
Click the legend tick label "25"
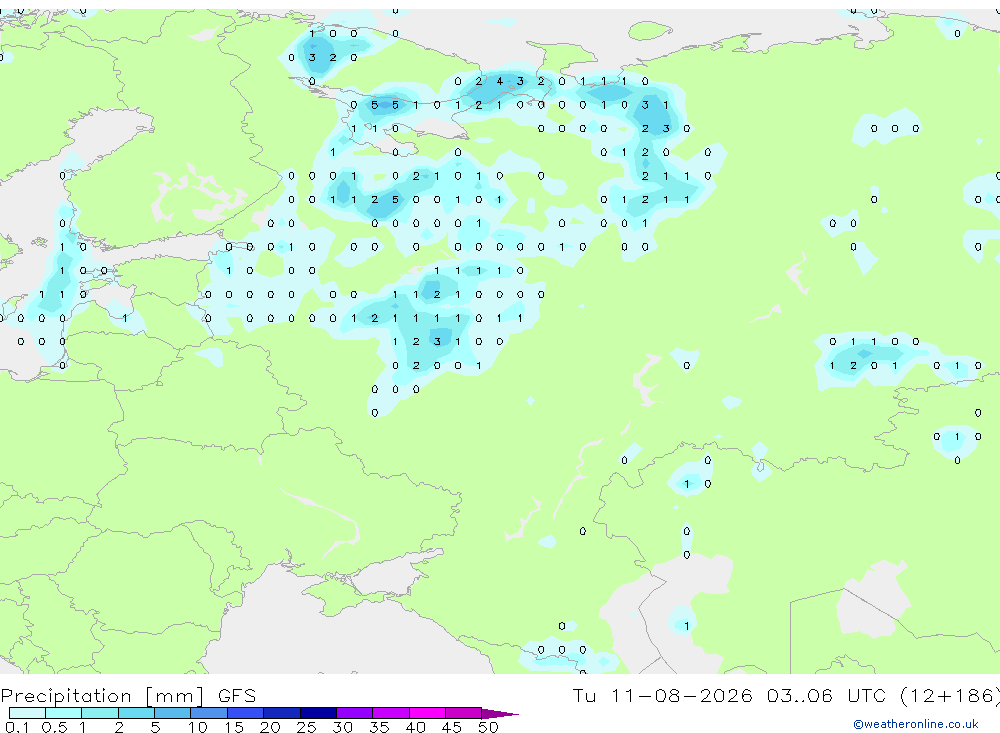click(306, 727)
